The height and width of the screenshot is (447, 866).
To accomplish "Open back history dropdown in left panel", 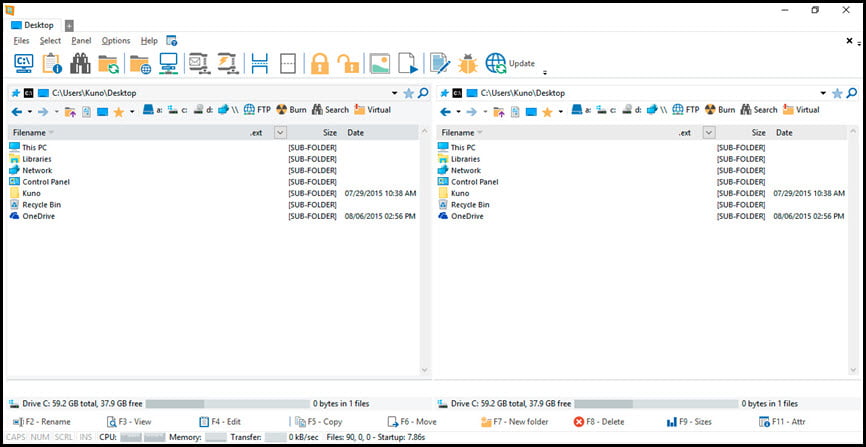I will coord(30,112).
